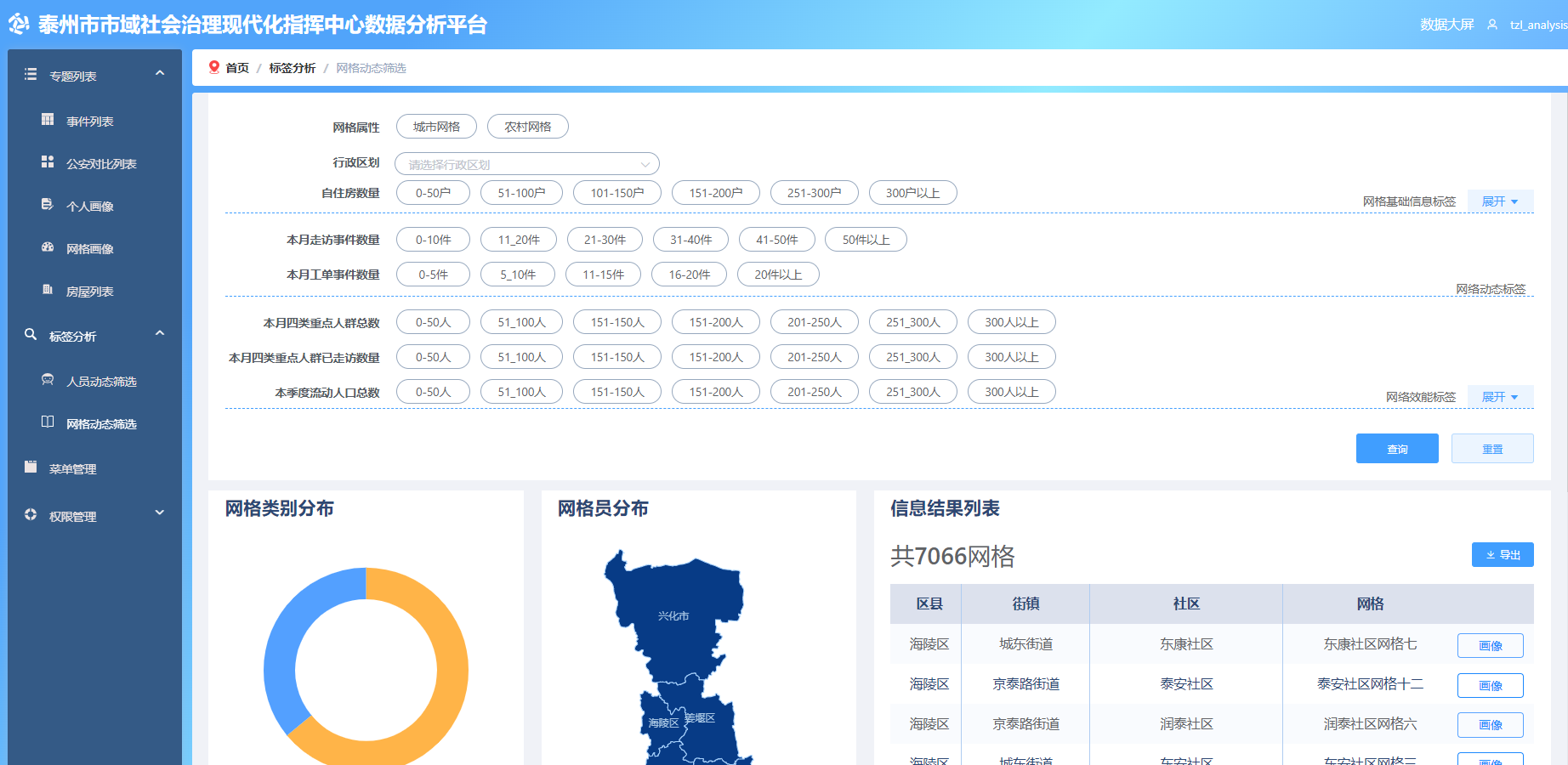
Task: Expand the 权限管理 sidebar menu
Action: (x=94, y=516)
